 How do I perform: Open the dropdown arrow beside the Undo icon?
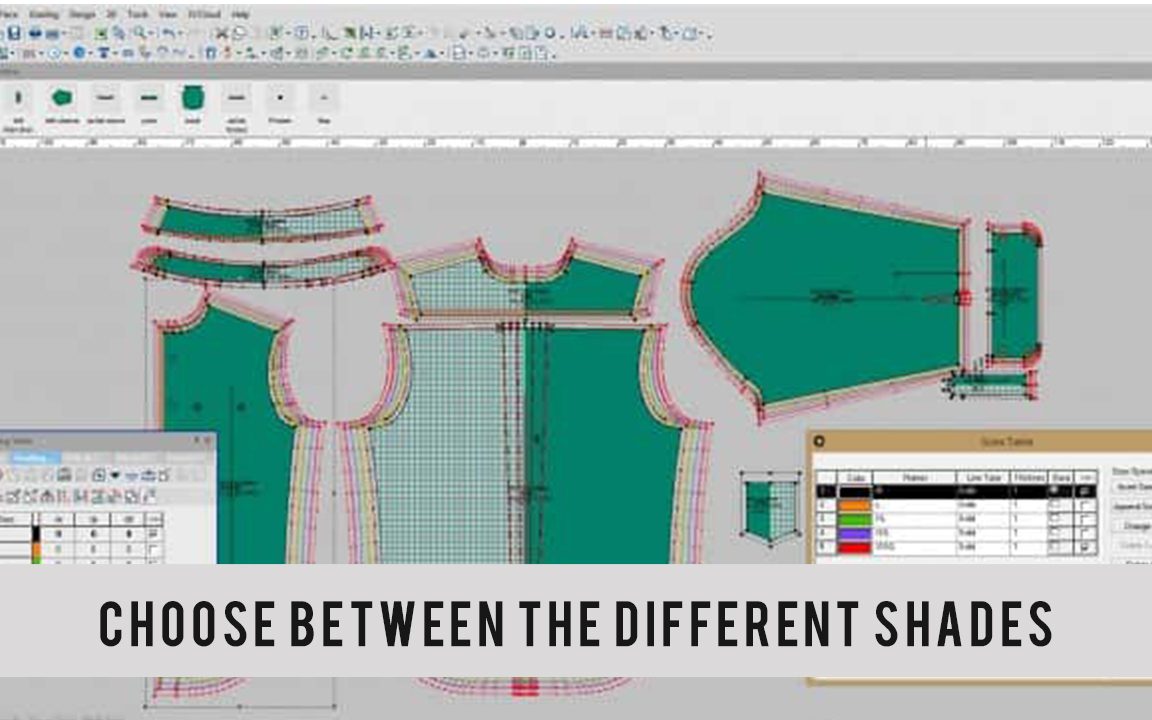tap(180, 34)
